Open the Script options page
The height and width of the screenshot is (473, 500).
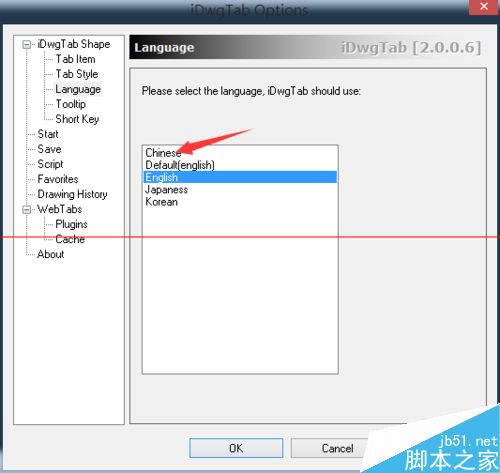click(x=50, y=164)
